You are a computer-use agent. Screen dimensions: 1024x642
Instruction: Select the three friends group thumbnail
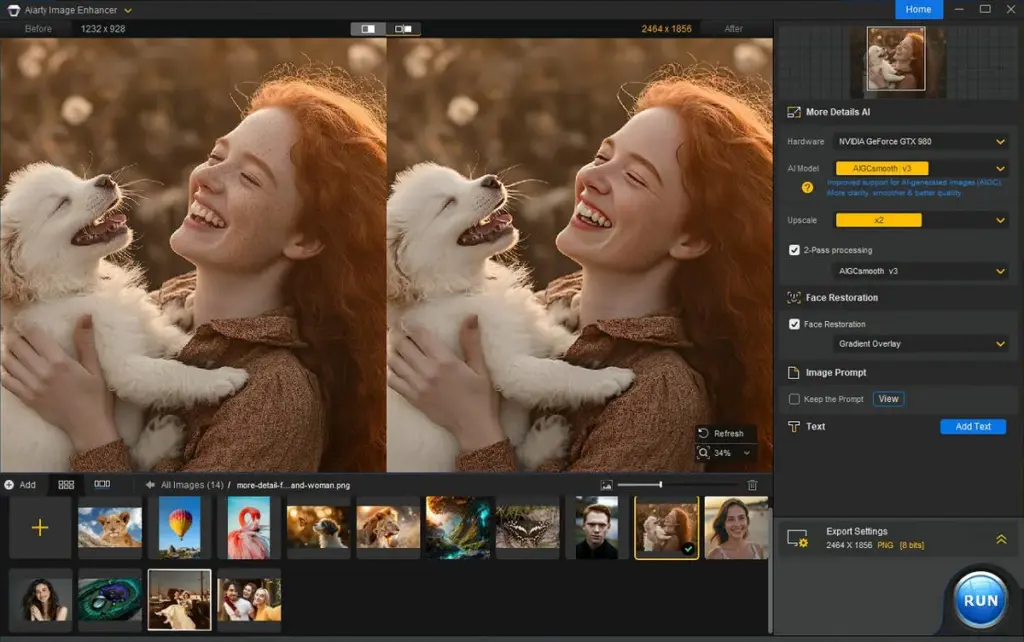point(249,600)
